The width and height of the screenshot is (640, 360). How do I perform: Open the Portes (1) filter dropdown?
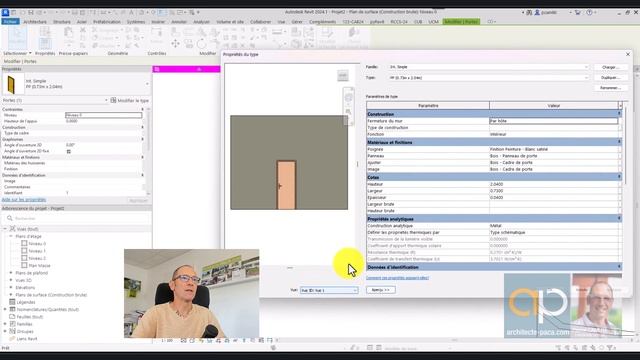55,100
